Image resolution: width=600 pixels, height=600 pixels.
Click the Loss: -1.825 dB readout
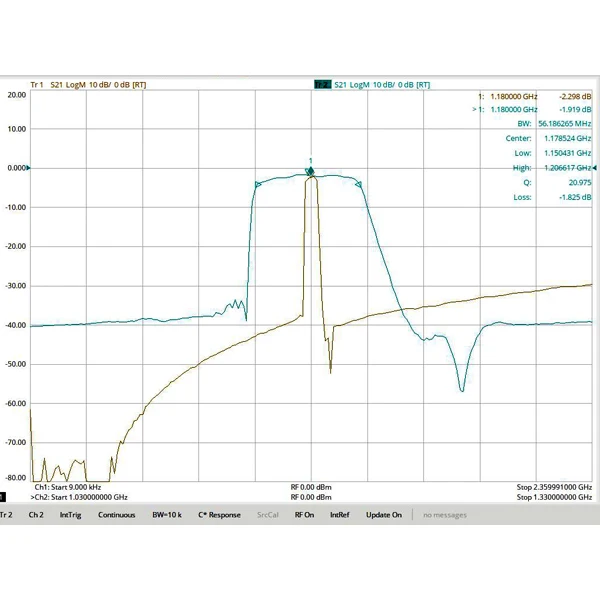552,197
